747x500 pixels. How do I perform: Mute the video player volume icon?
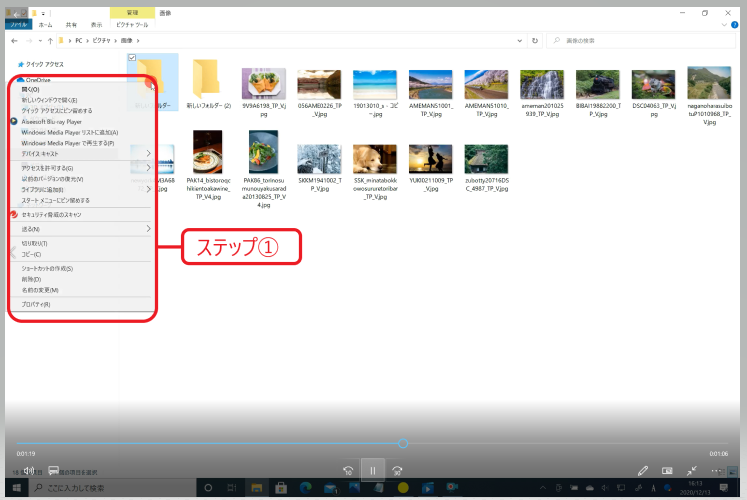point(29,470)
